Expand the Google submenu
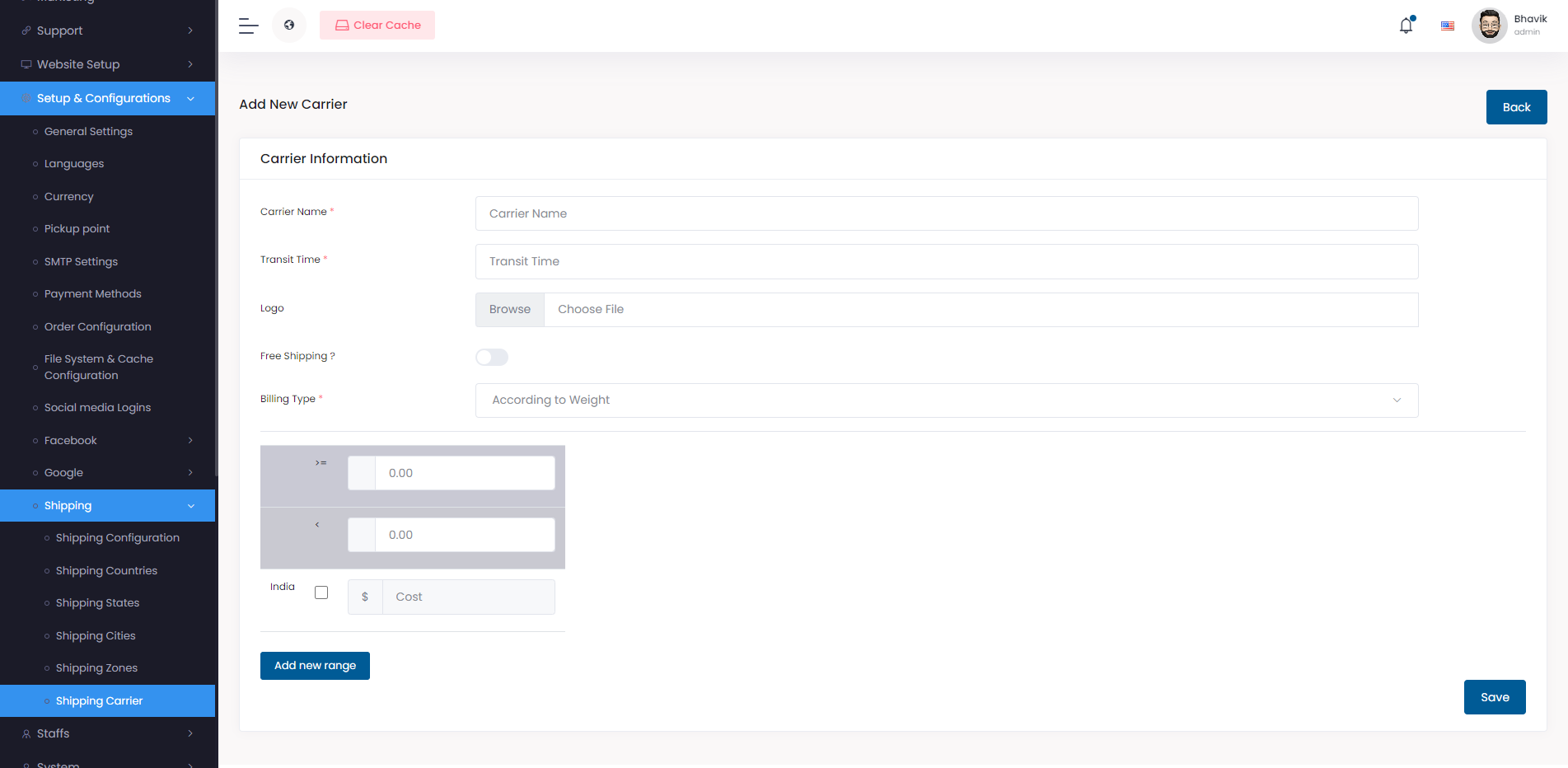1568x768 pixels. point(190,473)
